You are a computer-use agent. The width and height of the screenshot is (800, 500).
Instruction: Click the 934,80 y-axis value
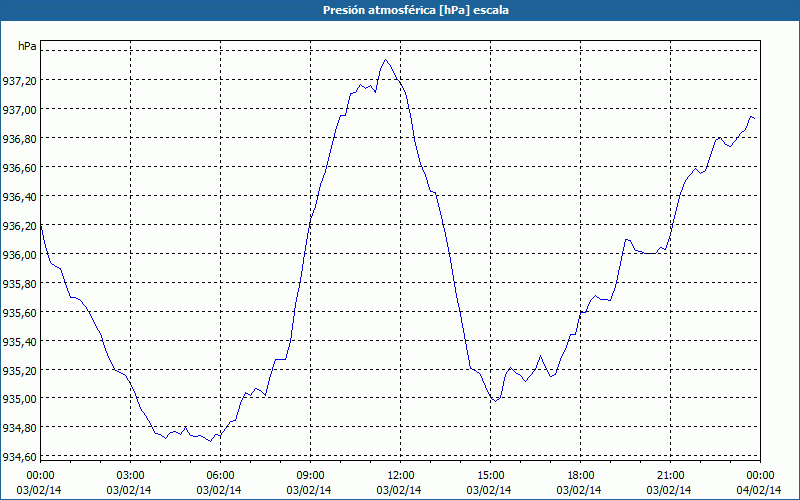click(19, 427)
